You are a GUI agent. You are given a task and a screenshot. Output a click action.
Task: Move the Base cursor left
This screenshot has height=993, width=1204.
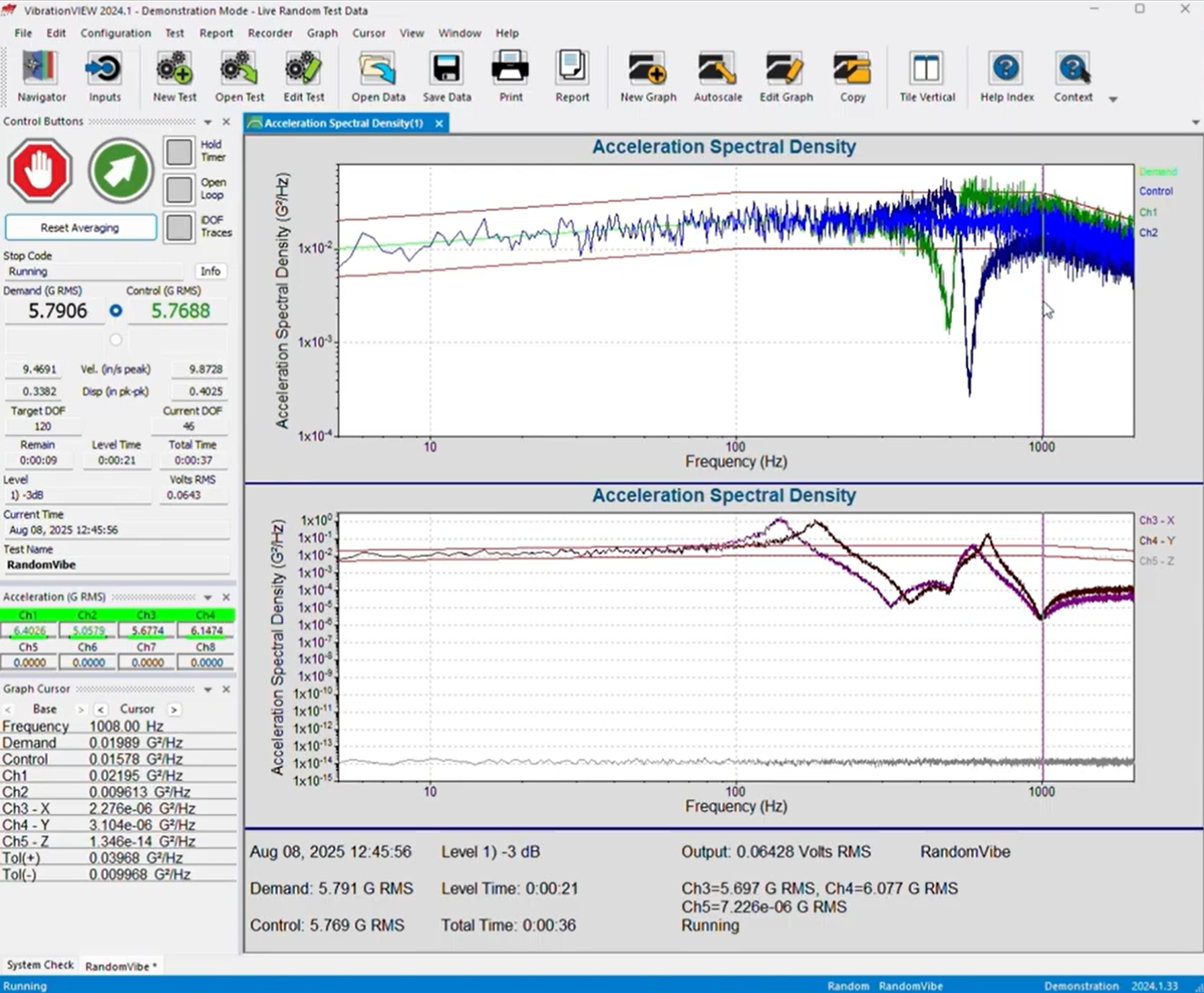[8, 710]
